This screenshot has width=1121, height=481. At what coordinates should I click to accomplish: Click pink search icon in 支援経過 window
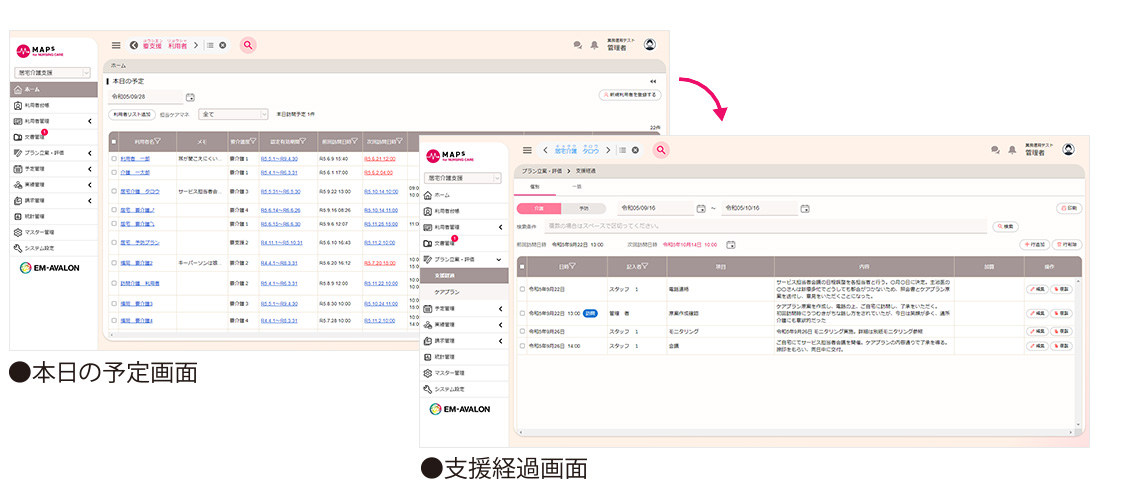pyautogui.click(x=661, y=150)
